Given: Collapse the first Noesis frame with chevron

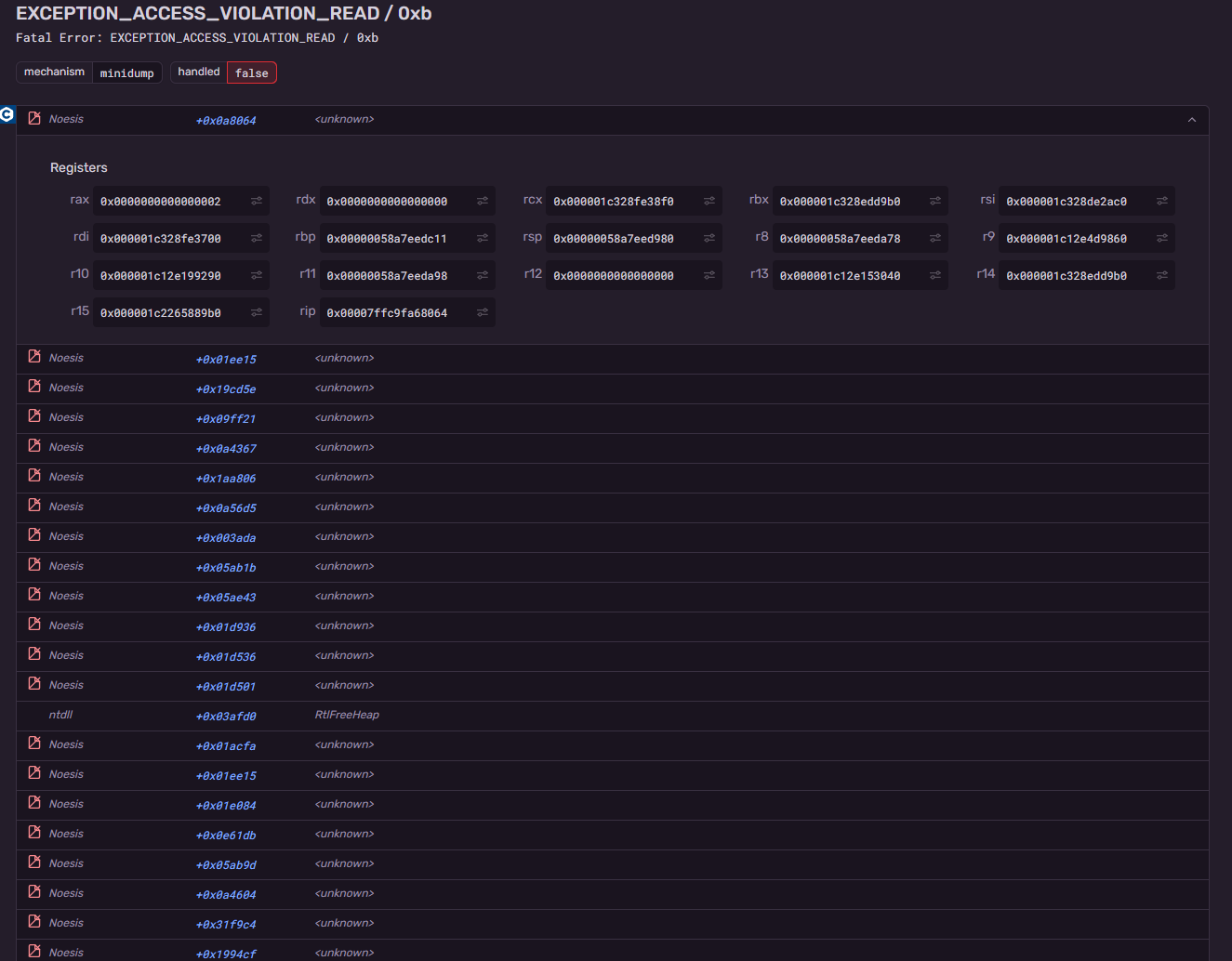Looking at the screenshot, I should click(1192, 120).
